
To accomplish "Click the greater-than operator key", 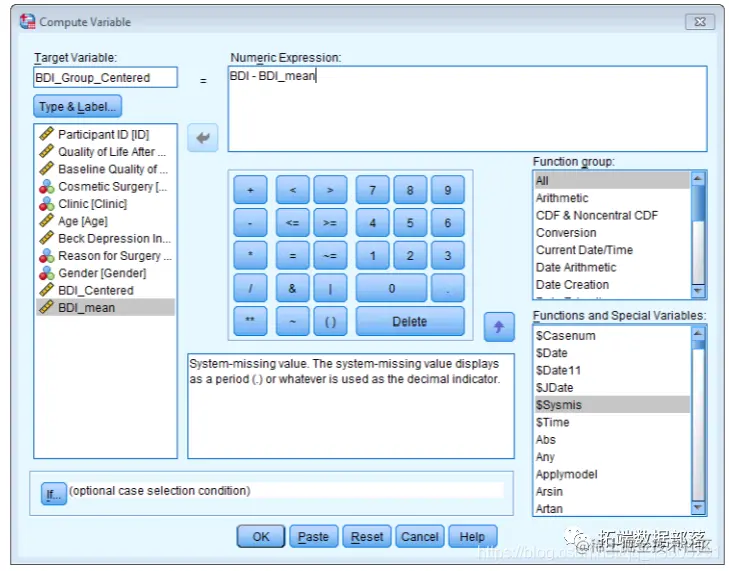I will (330, 190).
